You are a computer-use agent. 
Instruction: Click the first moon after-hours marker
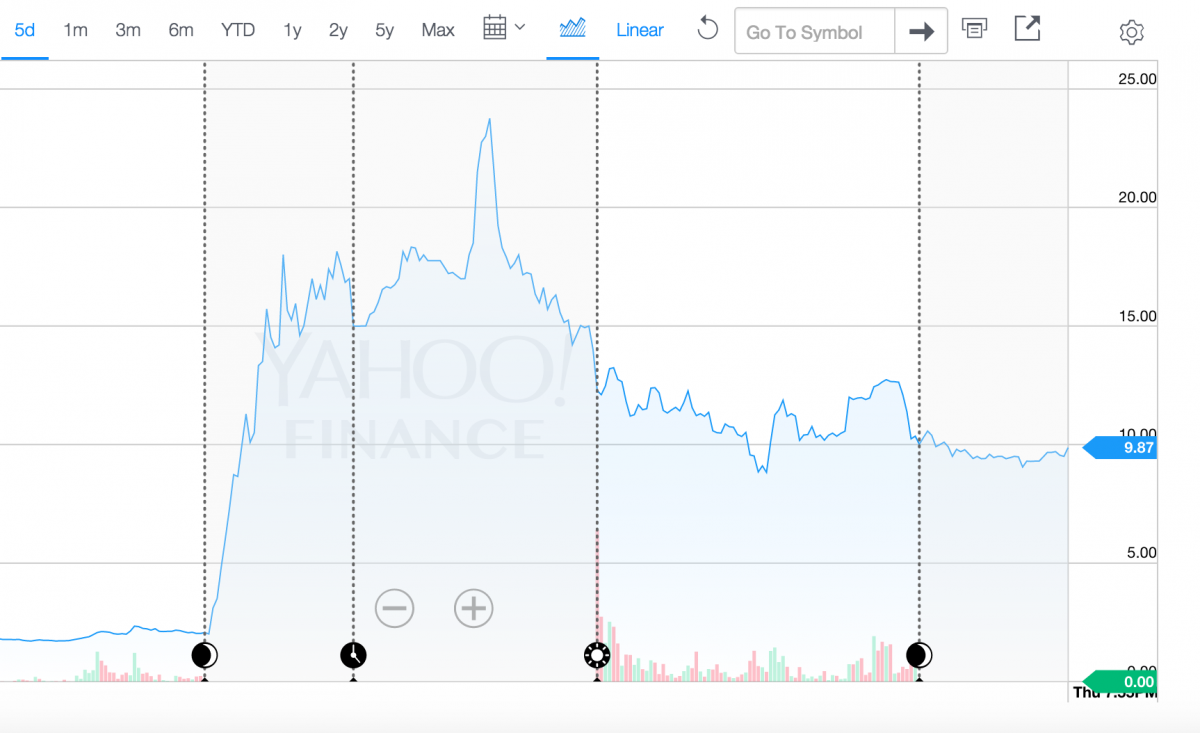204,655
